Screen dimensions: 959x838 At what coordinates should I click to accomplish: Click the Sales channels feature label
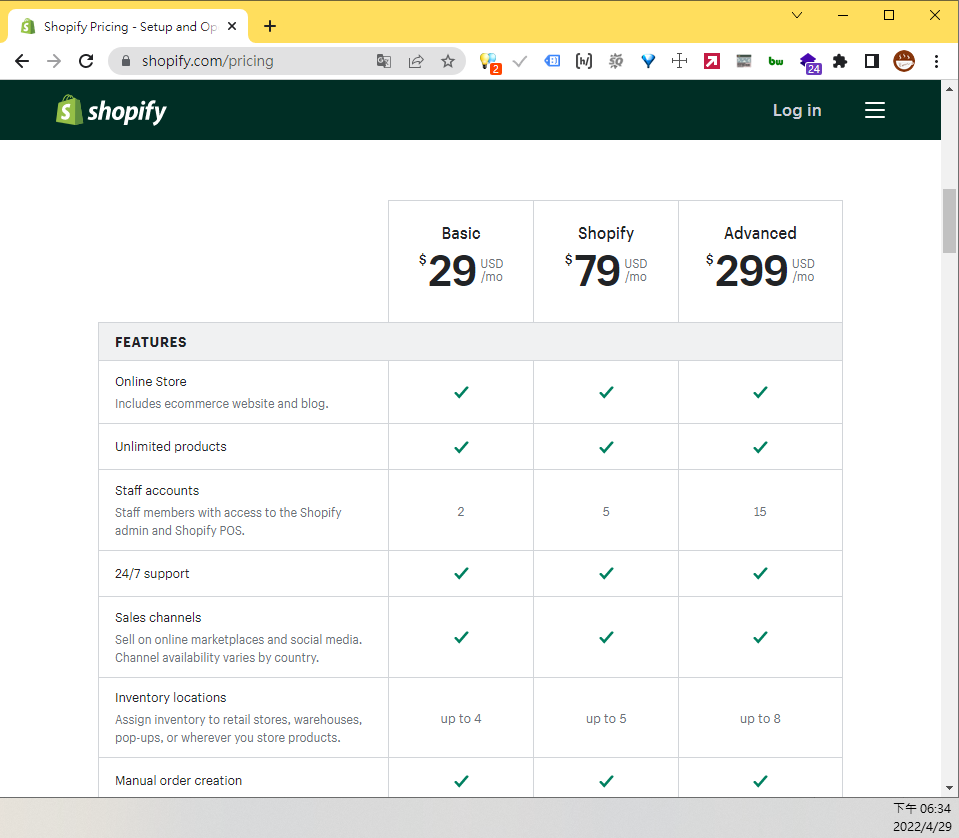point(158,617)
